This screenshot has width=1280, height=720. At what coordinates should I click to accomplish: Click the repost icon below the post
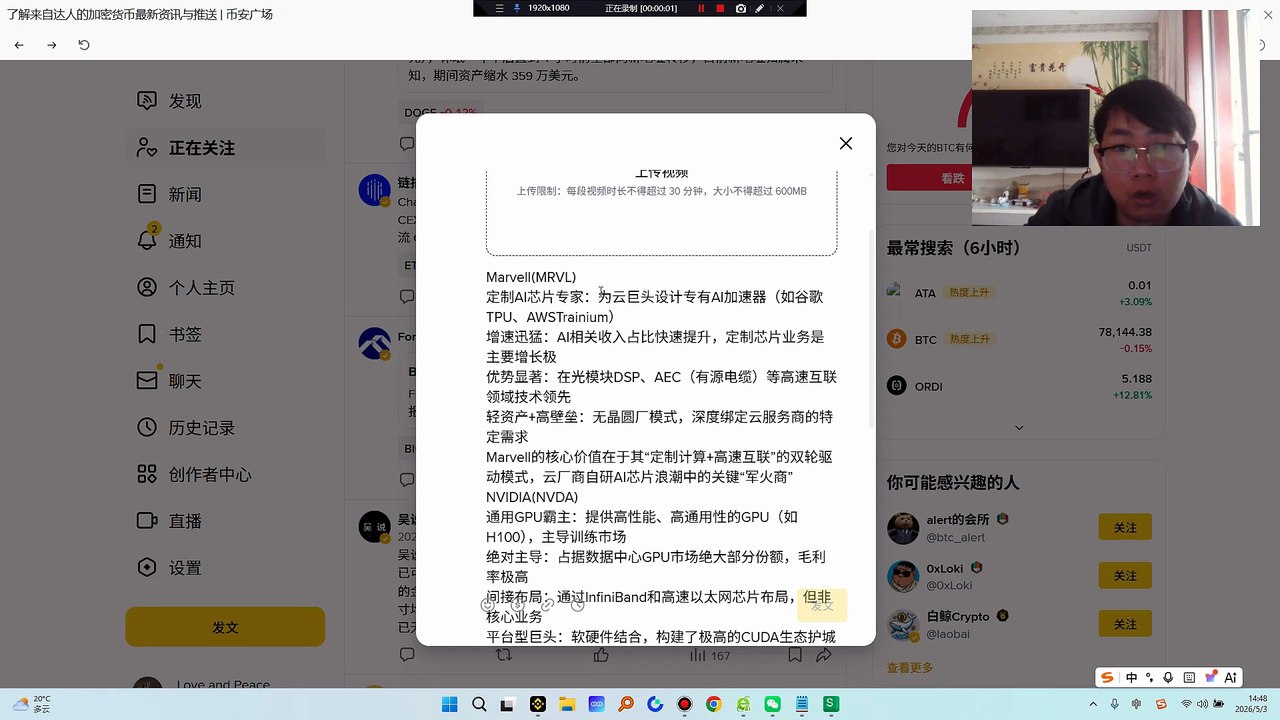(x=504, y=655)
